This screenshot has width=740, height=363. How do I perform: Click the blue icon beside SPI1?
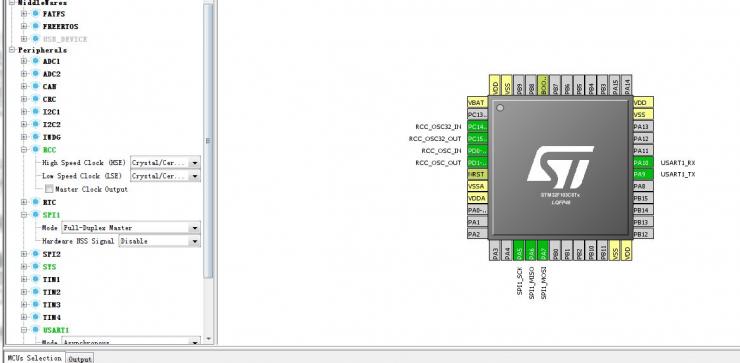(35, 215)
